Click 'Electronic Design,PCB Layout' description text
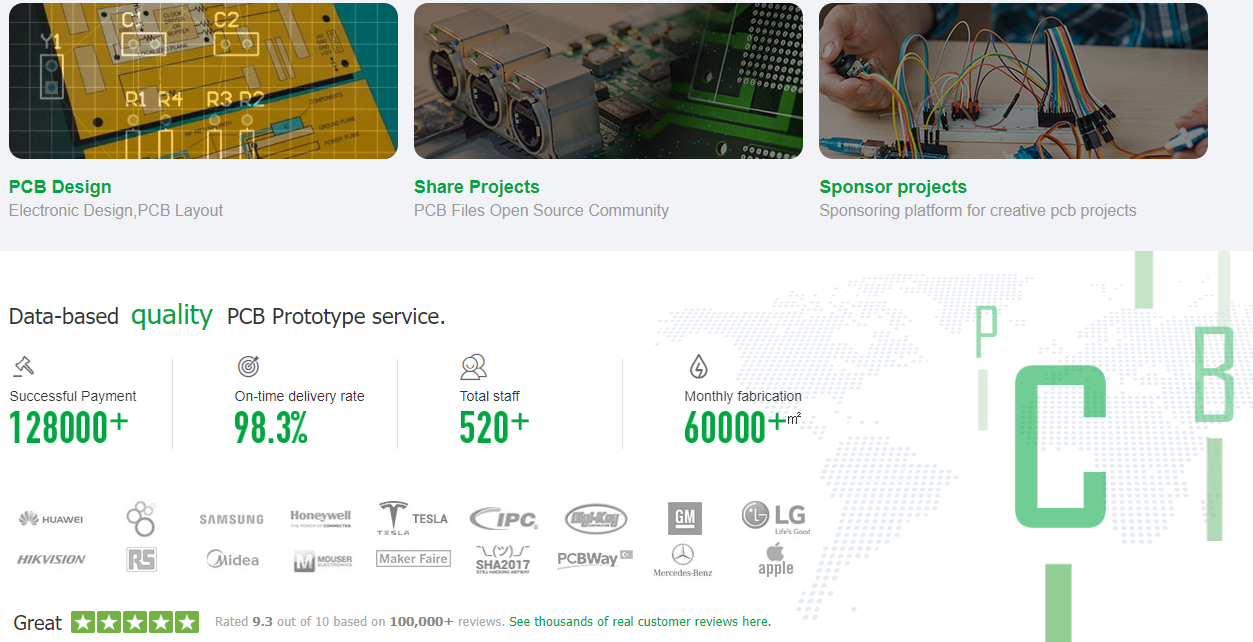1253x642 pixels. (116, 211)
